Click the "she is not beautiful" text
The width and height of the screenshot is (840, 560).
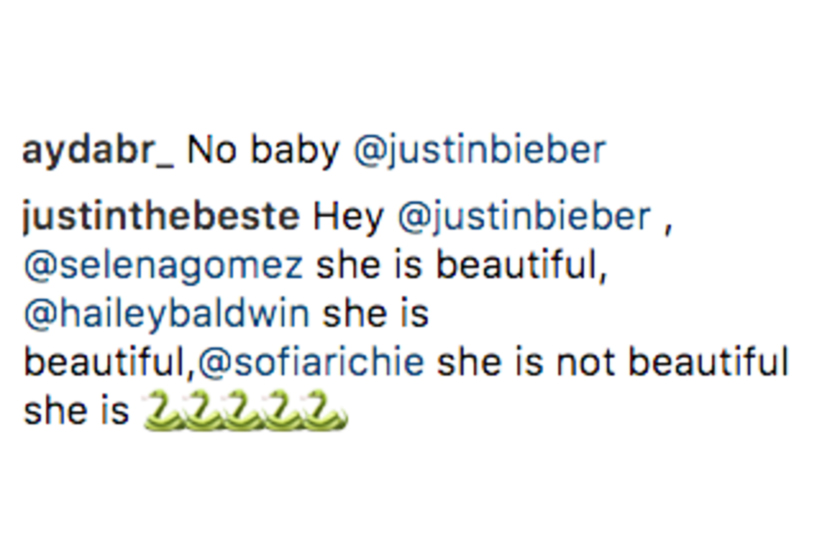[x=613, y=363]
